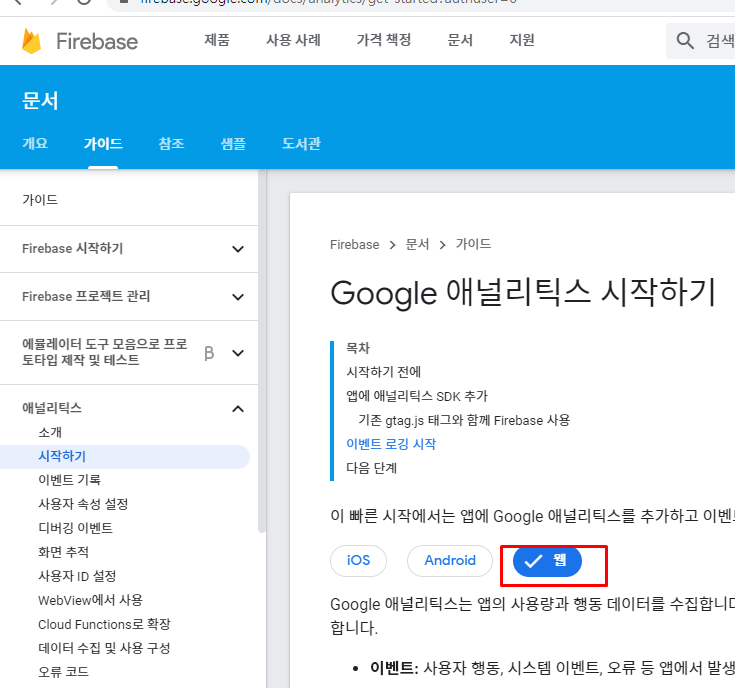Click the 목차 contents heading
The image size is (735, 688).
pos(358,348)
